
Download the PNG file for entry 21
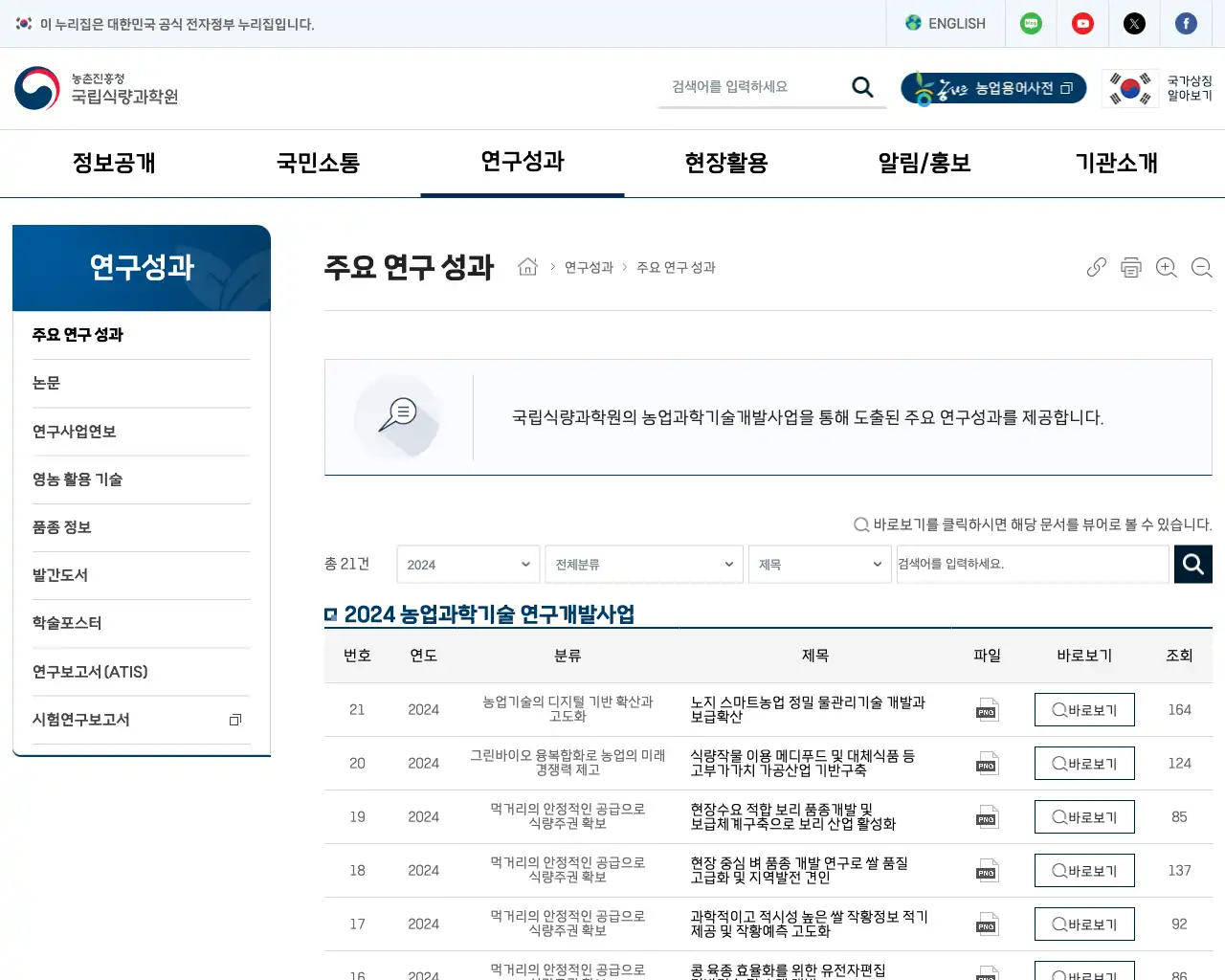[x=987, y=709]
